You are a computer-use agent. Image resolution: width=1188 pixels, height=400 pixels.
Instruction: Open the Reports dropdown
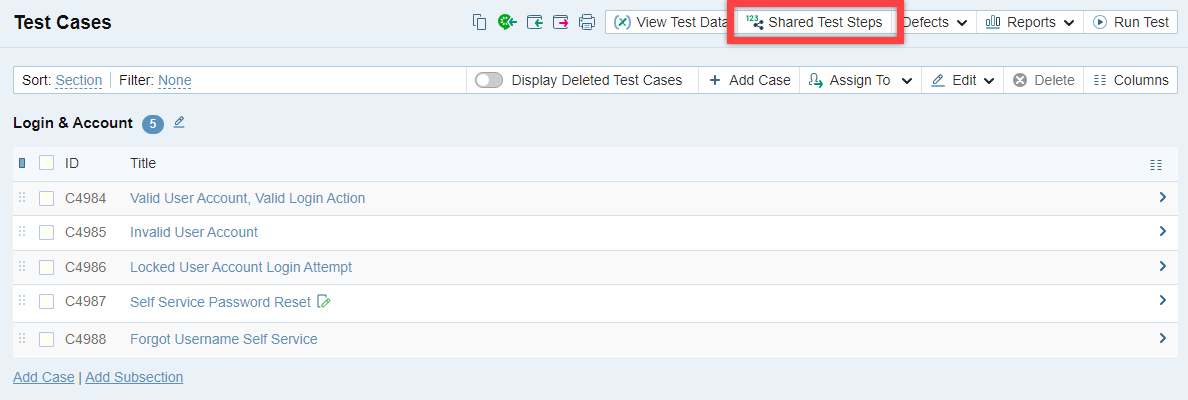1030,22
